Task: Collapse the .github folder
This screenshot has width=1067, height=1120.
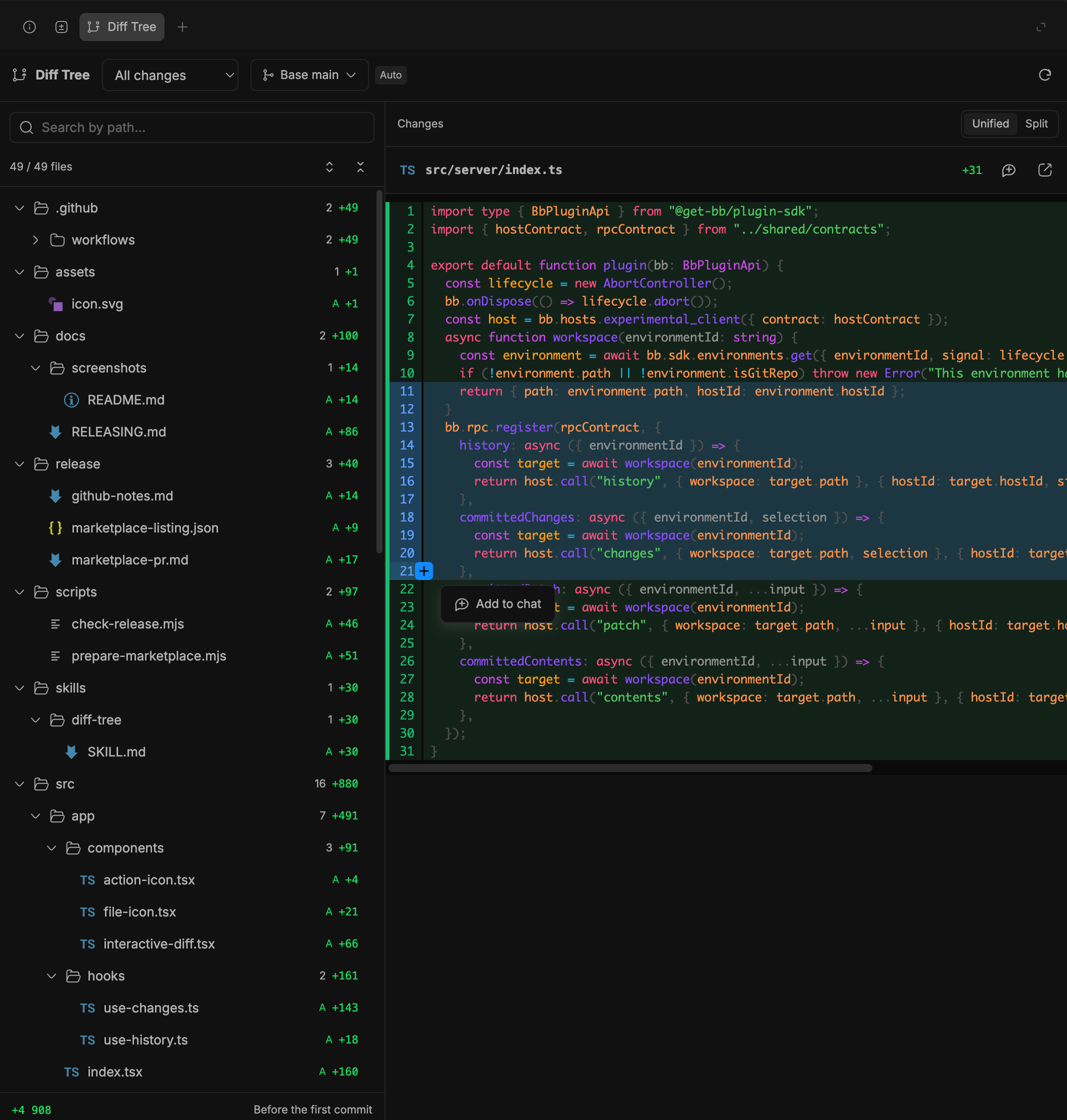Action: (19, 208)
